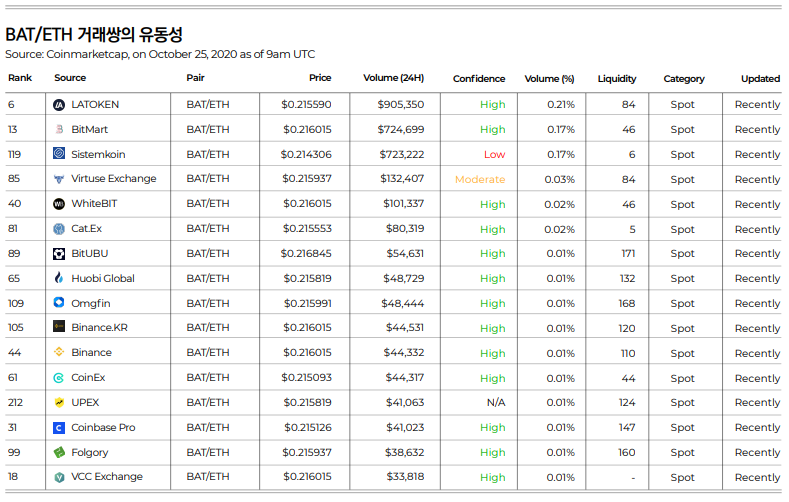
Task: Click the Omgfin exchange logo icon
Action: tap(59, 302)
